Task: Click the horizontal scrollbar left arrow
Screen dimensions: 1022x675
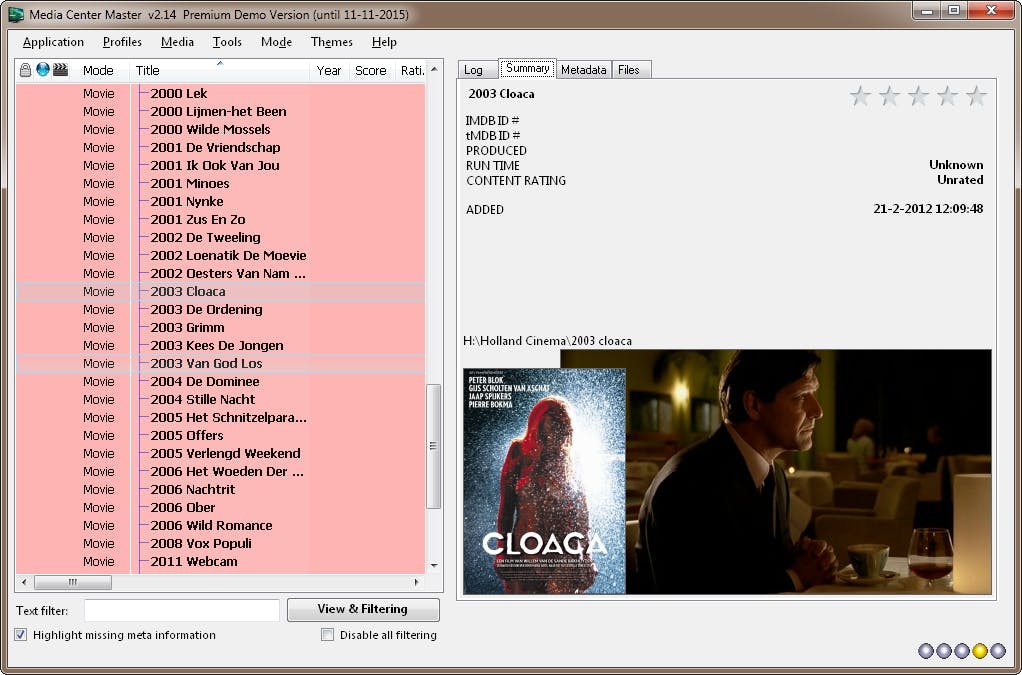Action: coord(24,582)
